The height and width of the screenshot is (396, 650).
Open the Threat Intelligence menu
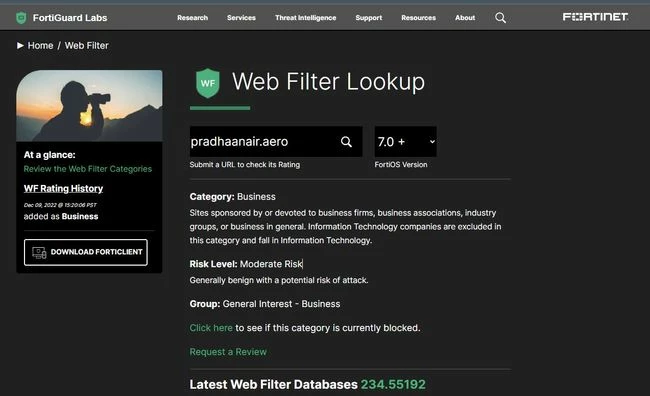[306, 18]
